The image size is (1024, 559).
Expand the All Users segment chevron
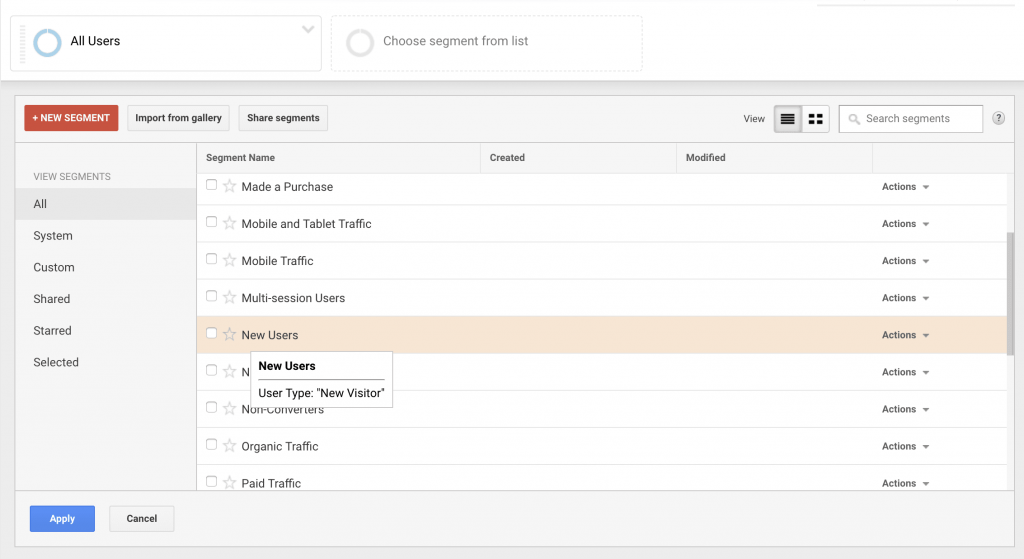(x=308, y=29)
